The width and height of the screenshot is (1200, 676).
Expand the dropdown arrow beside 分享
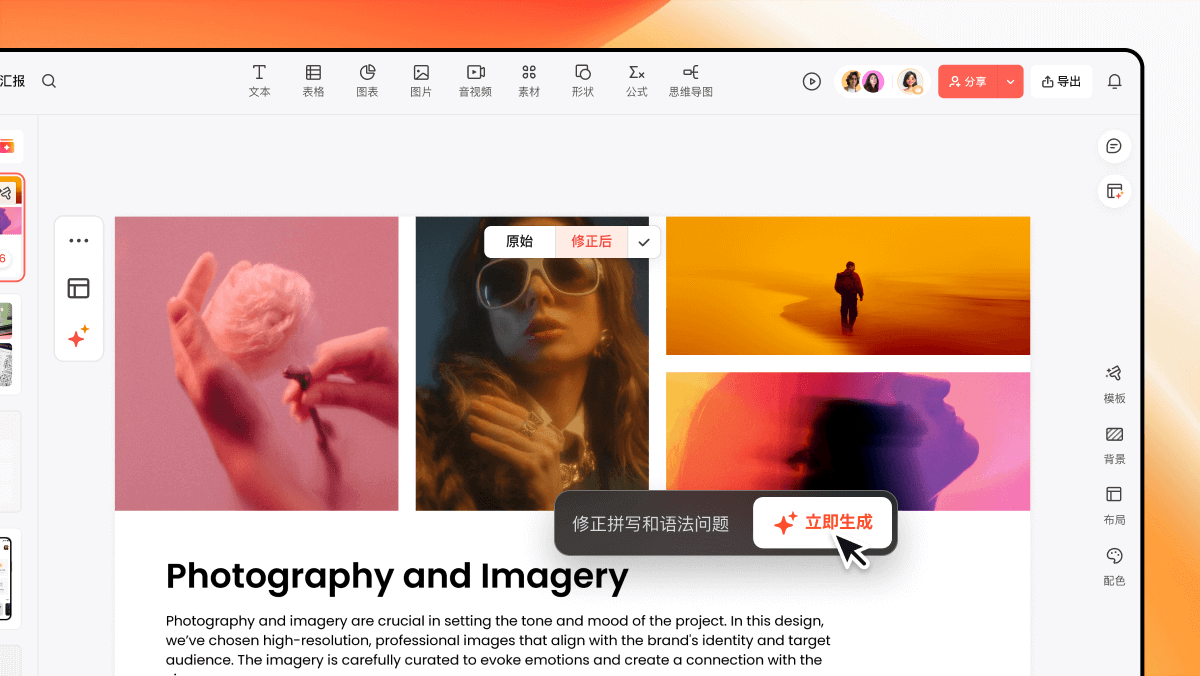pos(1011,82)
